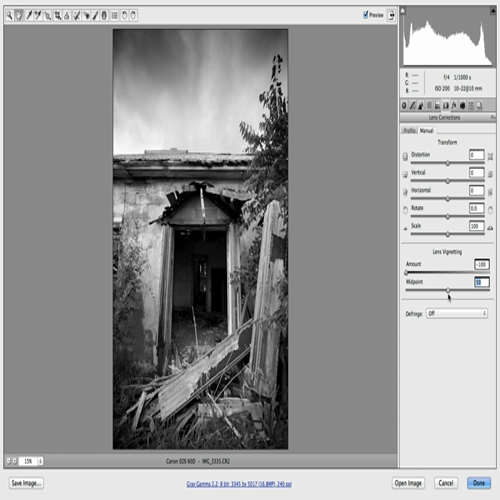
Task: Click the Horizontal slider handle
Action: coord(448,199)
